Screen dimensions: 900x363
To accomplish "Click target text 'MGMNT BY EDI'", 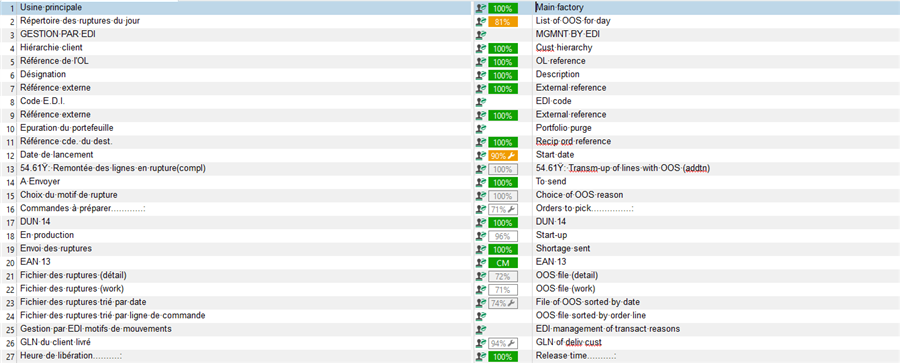I will click(x=568, y=34).
